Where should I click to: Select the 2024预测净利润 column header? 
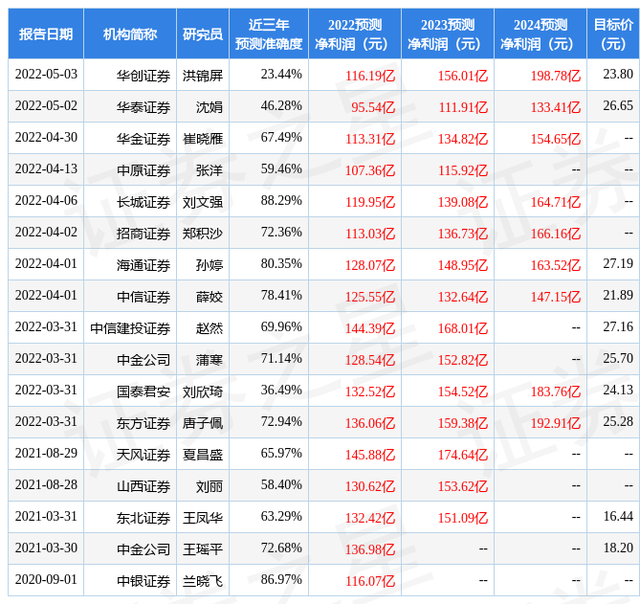[540, 34]
